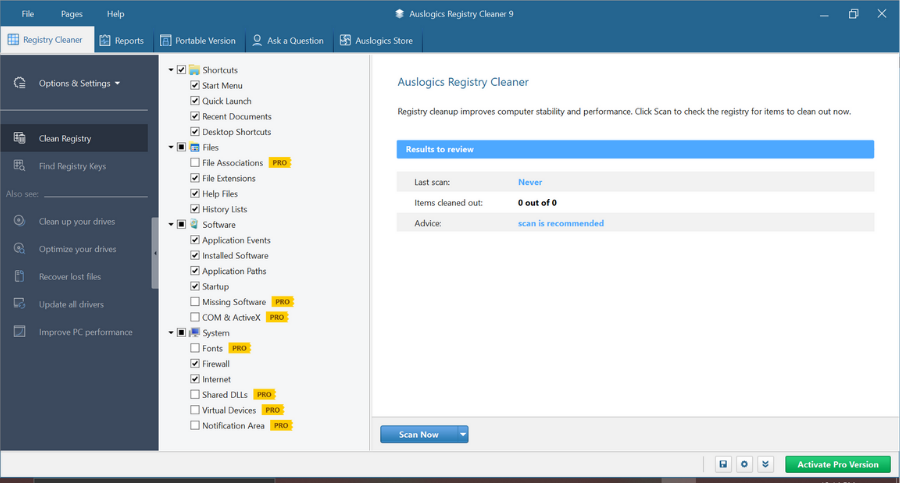Click the Software category icon
The height and width of the screenshot is (500, 900).
click(x=195, y=224)
